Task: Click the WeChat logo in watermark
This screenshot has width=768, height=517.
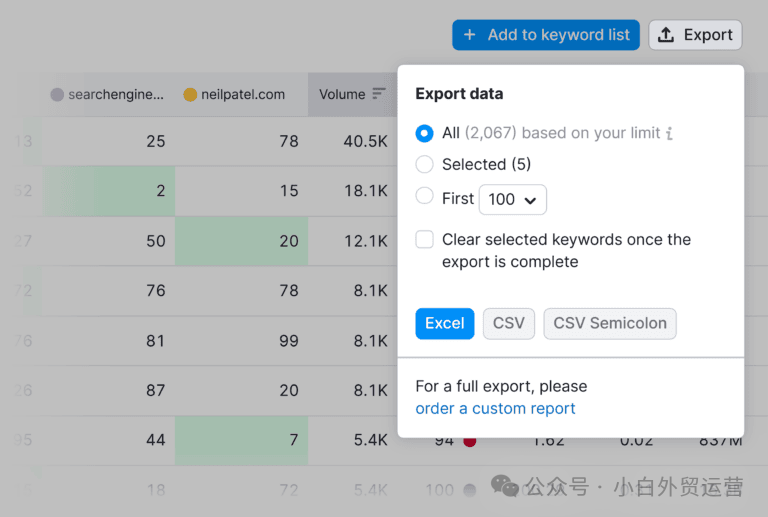Action: 504,486
